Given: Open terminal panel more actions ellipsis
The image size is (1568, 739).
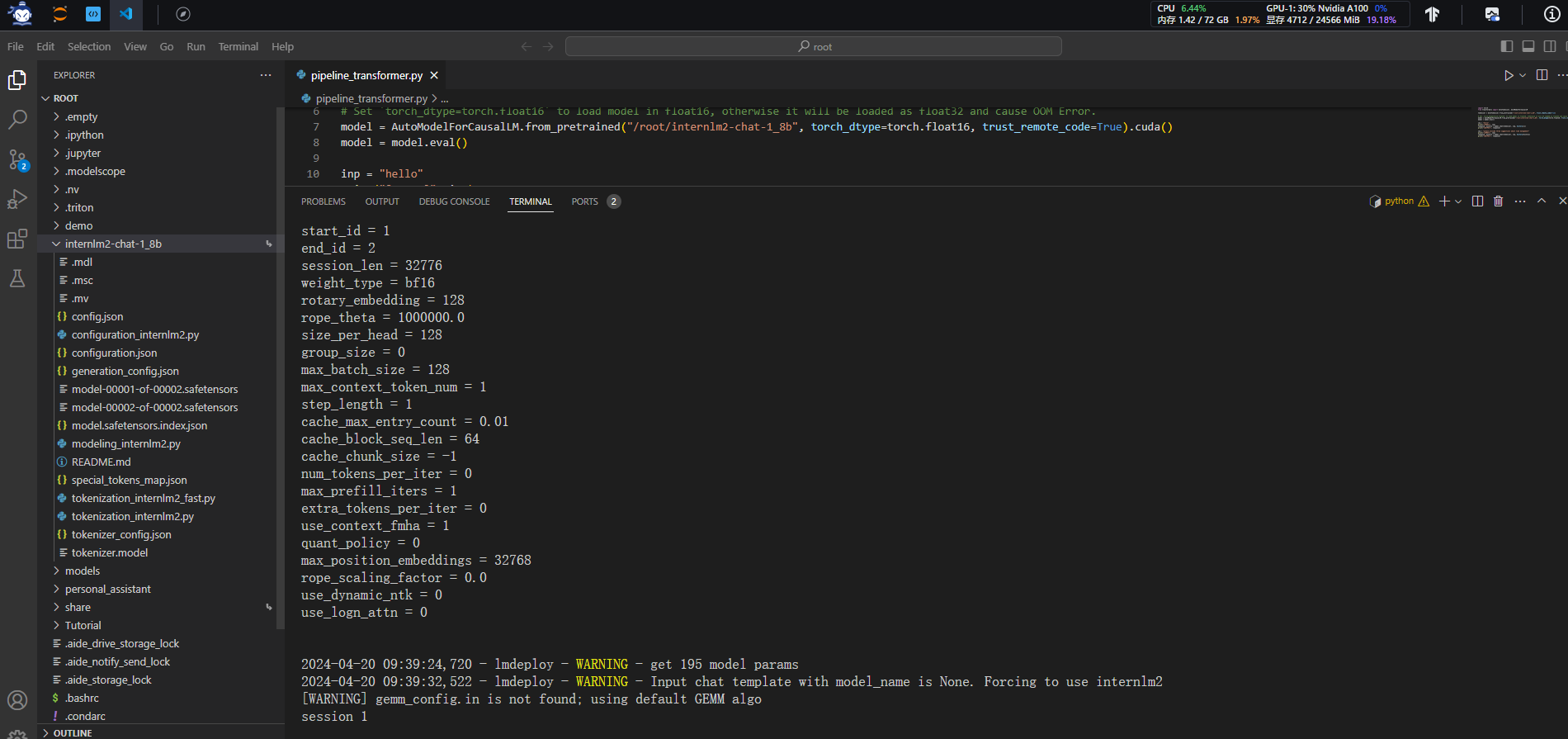Looking at the screenshot, I should pyautogui.click(x=1520, y=201).
